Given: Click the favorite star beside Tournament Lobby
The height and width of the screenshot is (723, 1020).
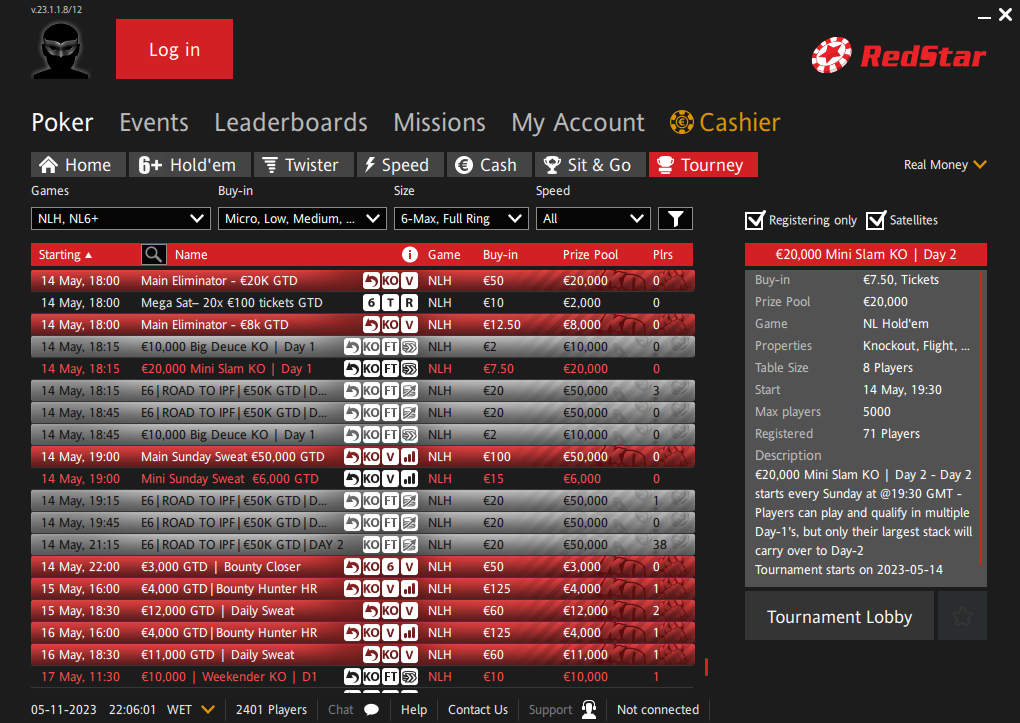Looking at the screenshot, I should (x=962, y=616).
